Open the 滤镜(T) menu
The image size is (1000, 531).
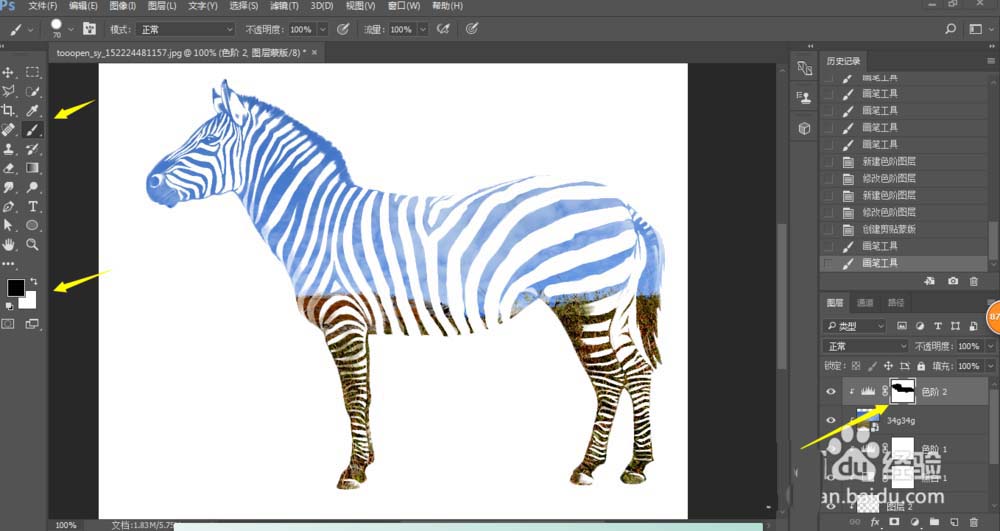tap(284, 6)
